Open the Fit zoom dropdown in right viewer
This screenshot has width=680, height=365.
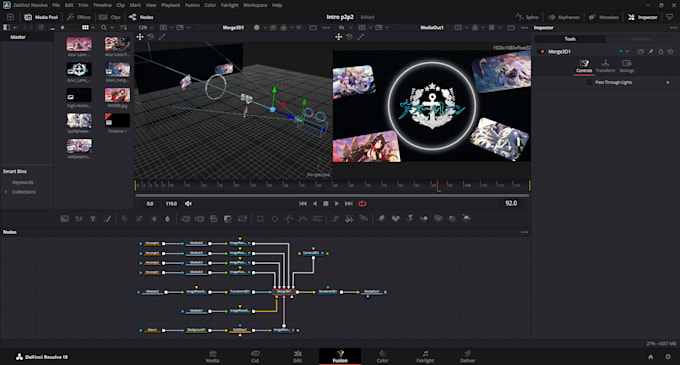[x=344, y=28]
